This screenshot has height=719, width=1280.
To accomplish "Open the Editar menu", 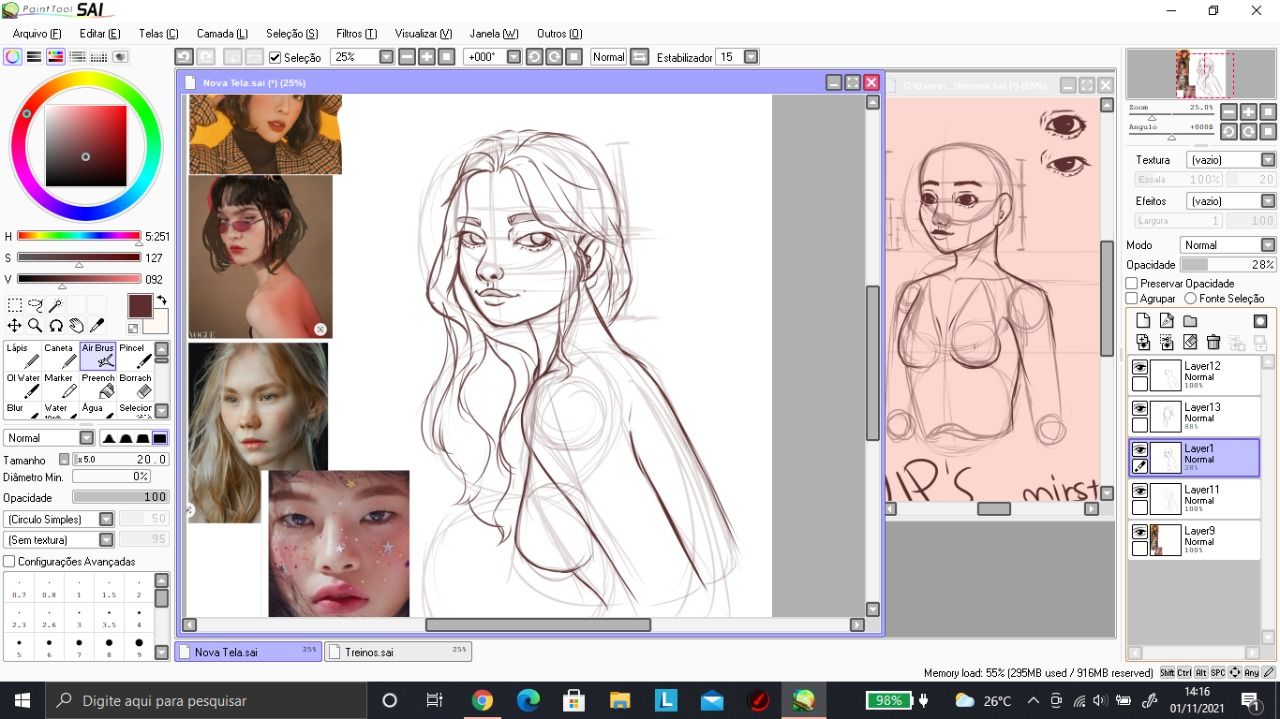I will (x=100, y=34).
